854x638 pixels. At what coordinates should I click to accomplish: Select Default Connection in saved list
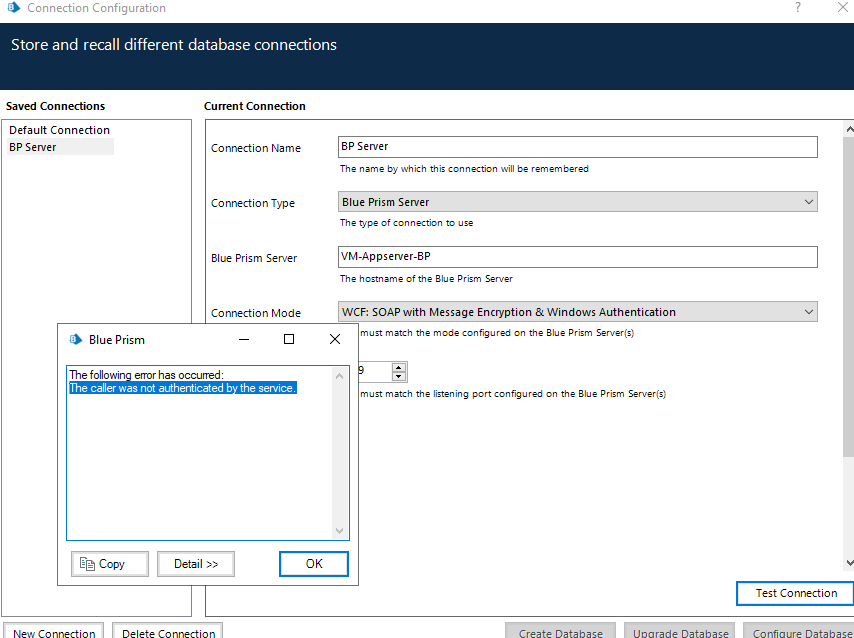(x=60, y=130)
